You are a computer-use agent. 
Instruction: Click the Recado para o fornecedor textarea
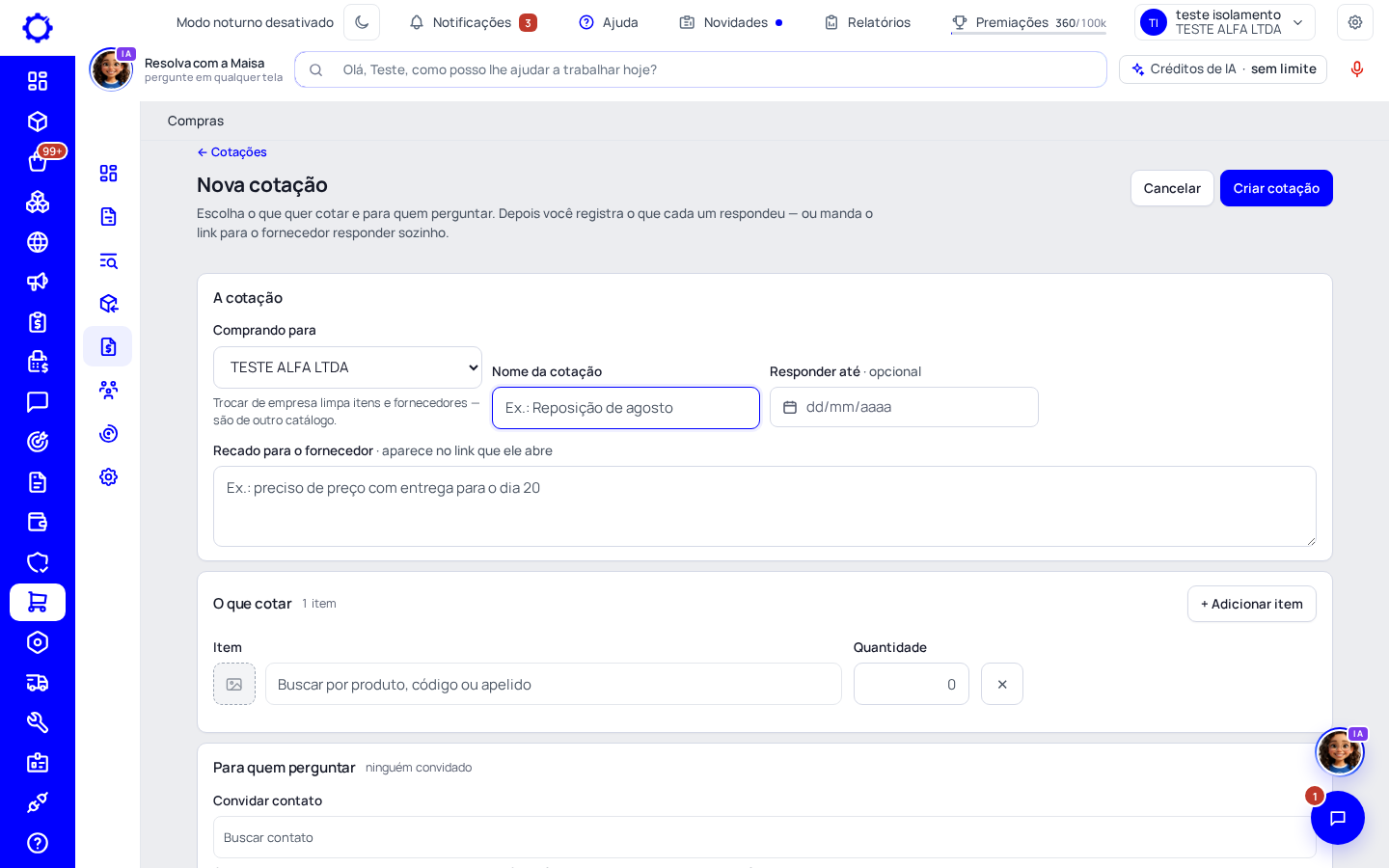765,506
